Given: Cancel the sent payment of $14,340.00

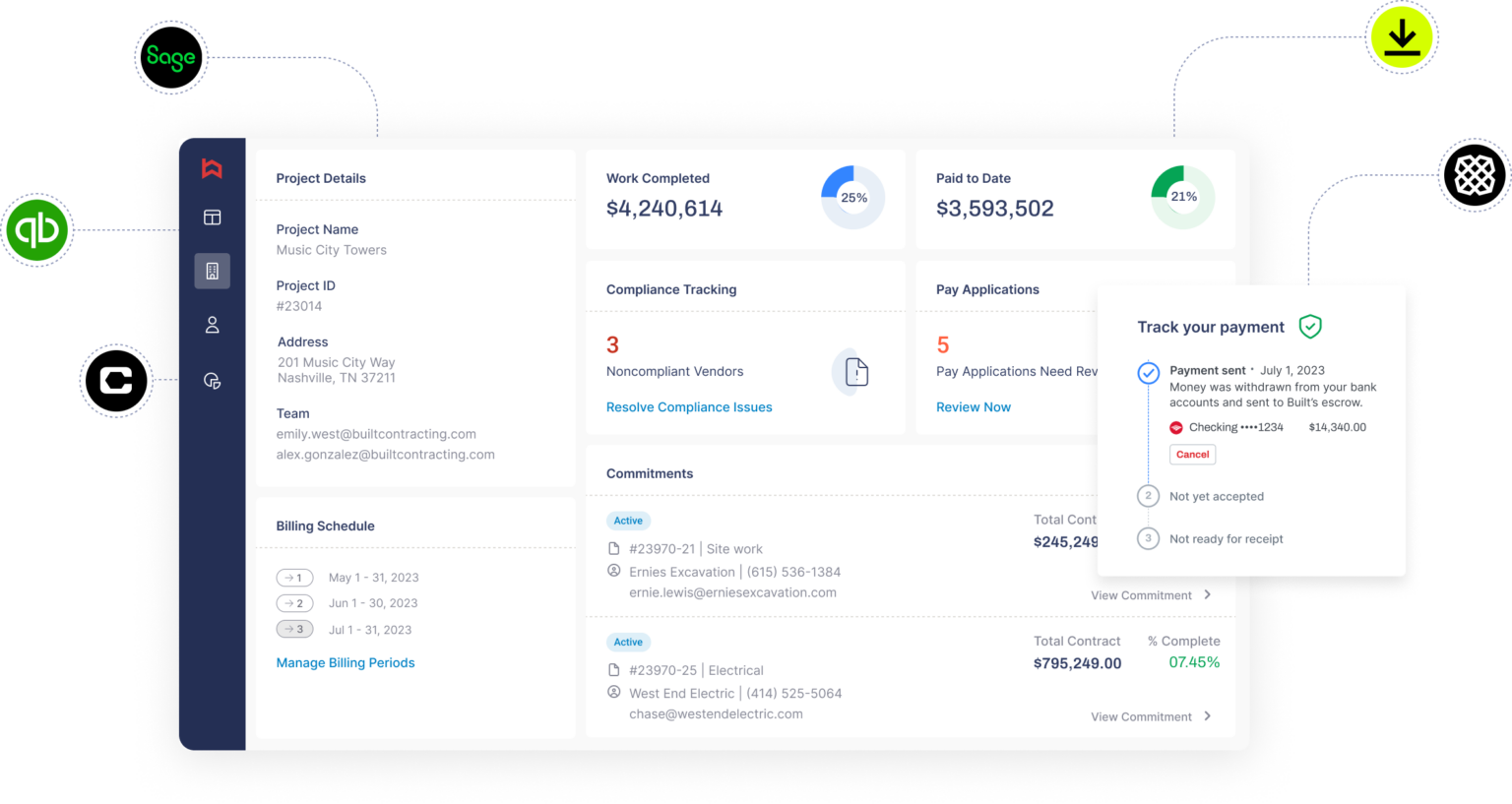Looking at the screenshot, I should pyautogui.click(x=1192, y=454).
